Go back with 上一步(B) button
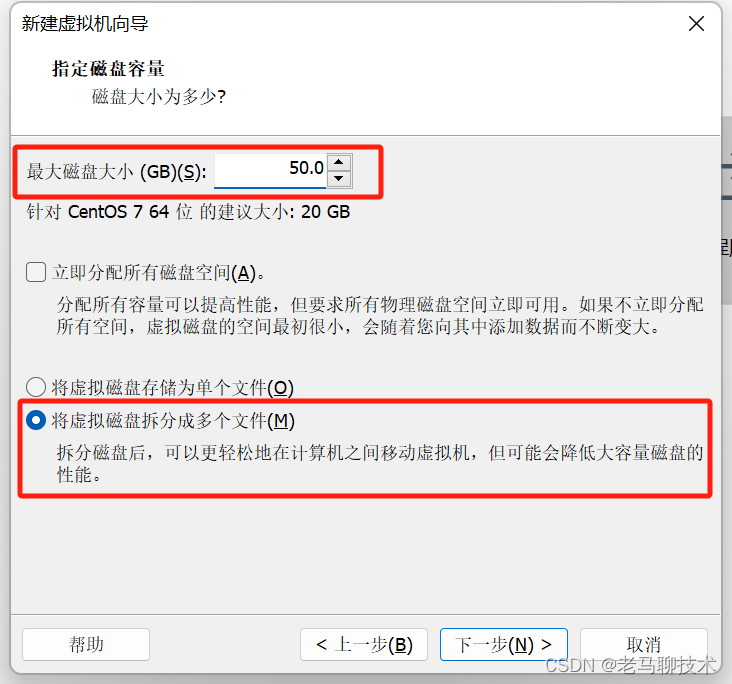 tap(364, 644)
